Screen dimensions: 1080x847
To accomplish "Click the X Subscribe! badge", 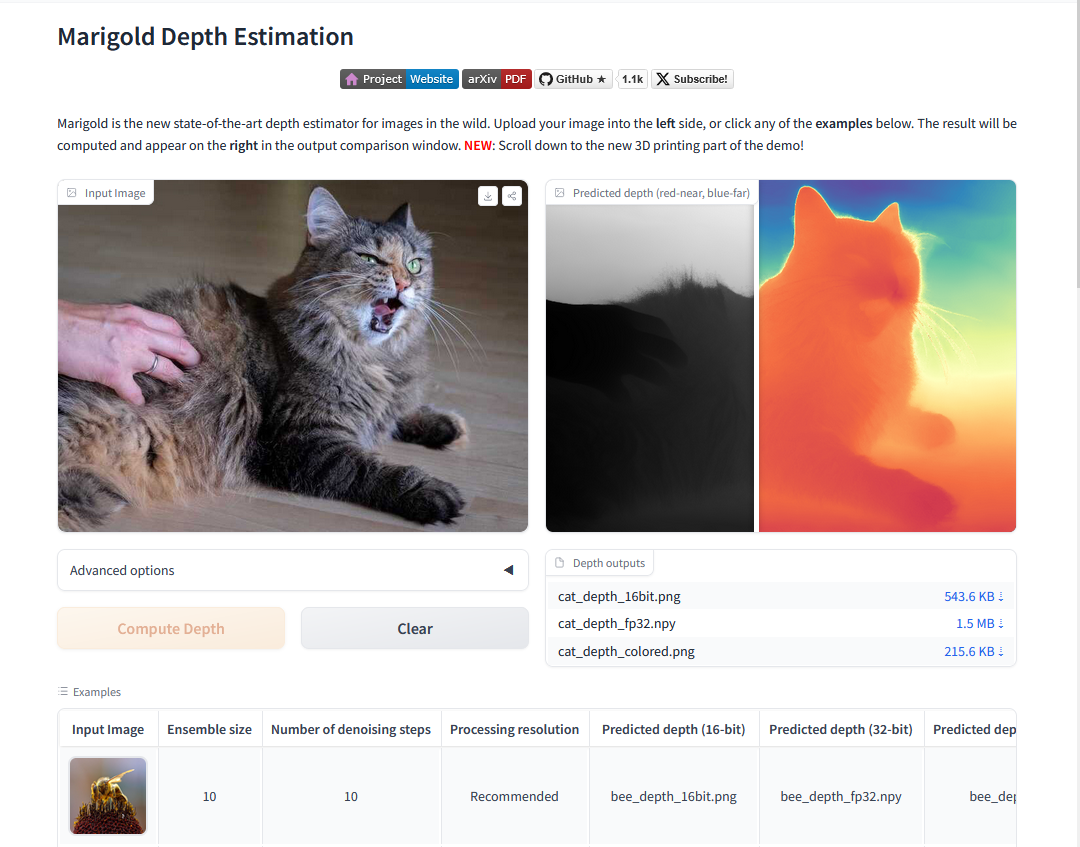I will [692, 79].
